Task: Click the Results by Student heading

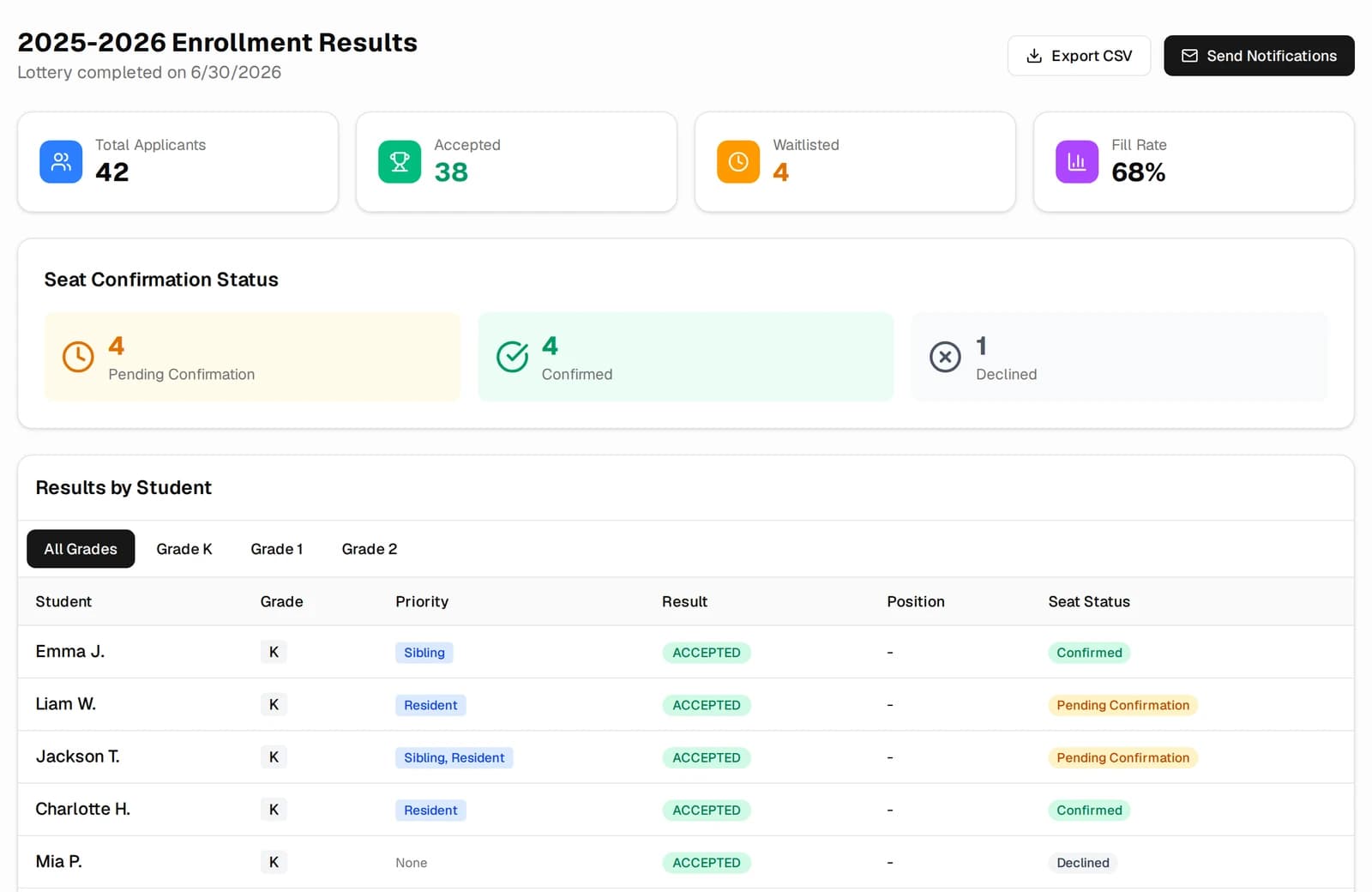Action: point(123,488)
